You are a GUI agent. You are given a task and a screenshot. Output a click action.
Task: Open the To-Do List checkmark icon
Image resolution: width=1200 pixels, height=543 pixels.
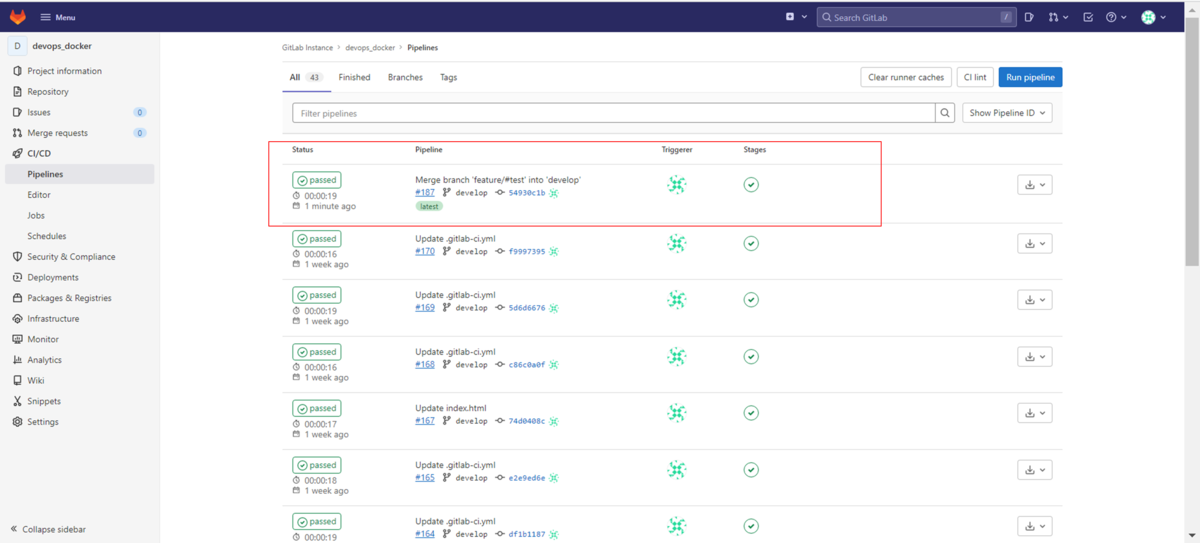tap(1088, 17)
